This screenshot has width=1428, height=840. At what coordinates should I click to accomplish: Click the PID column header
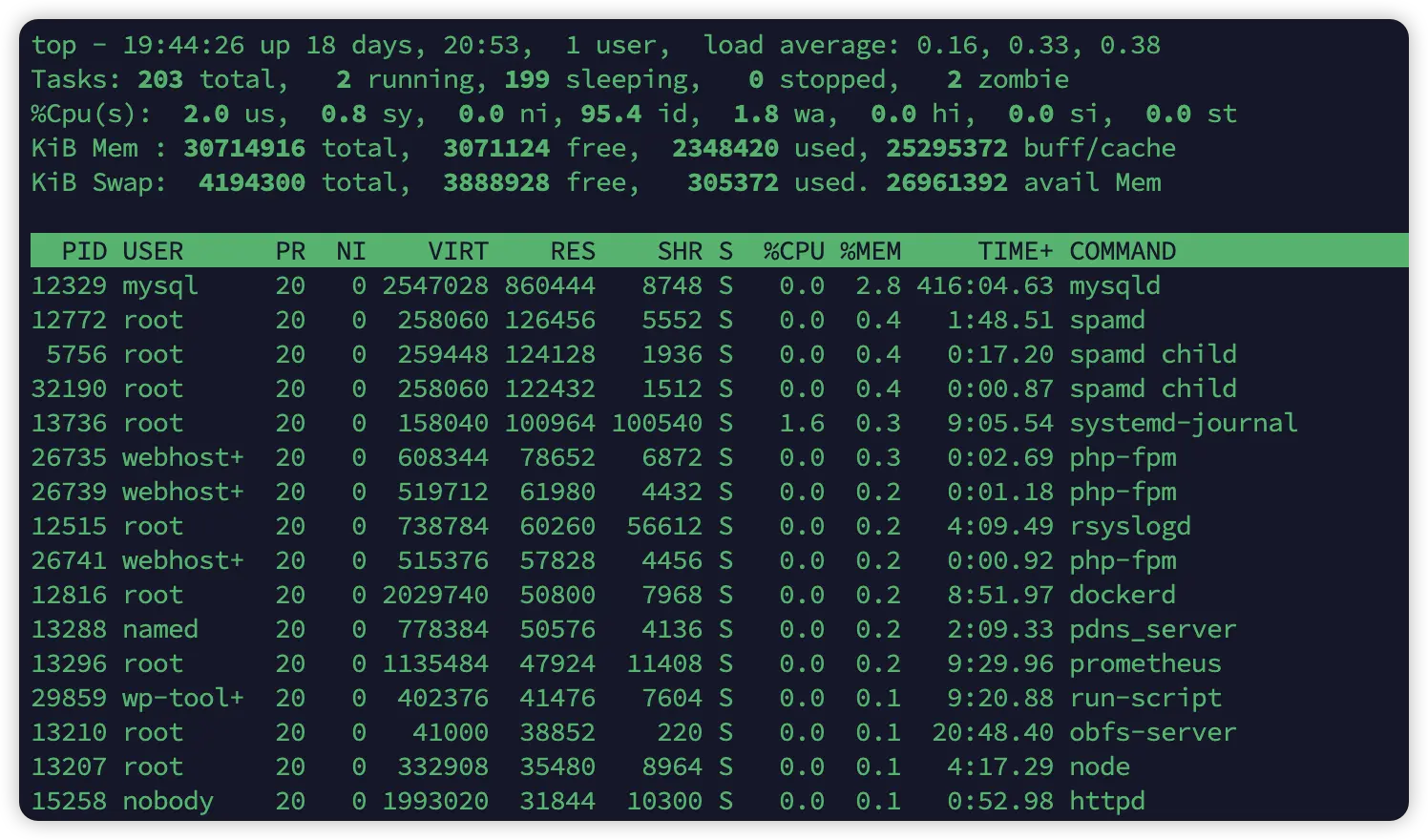pyautogui.click(x=84, y=251)
